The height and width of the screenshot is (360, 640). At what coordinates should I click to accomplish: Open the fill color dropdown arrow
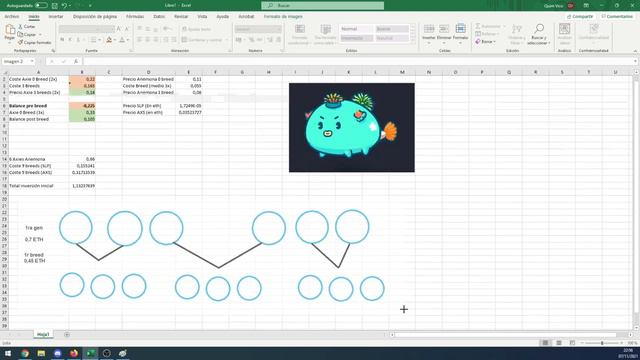click(115, 40)
